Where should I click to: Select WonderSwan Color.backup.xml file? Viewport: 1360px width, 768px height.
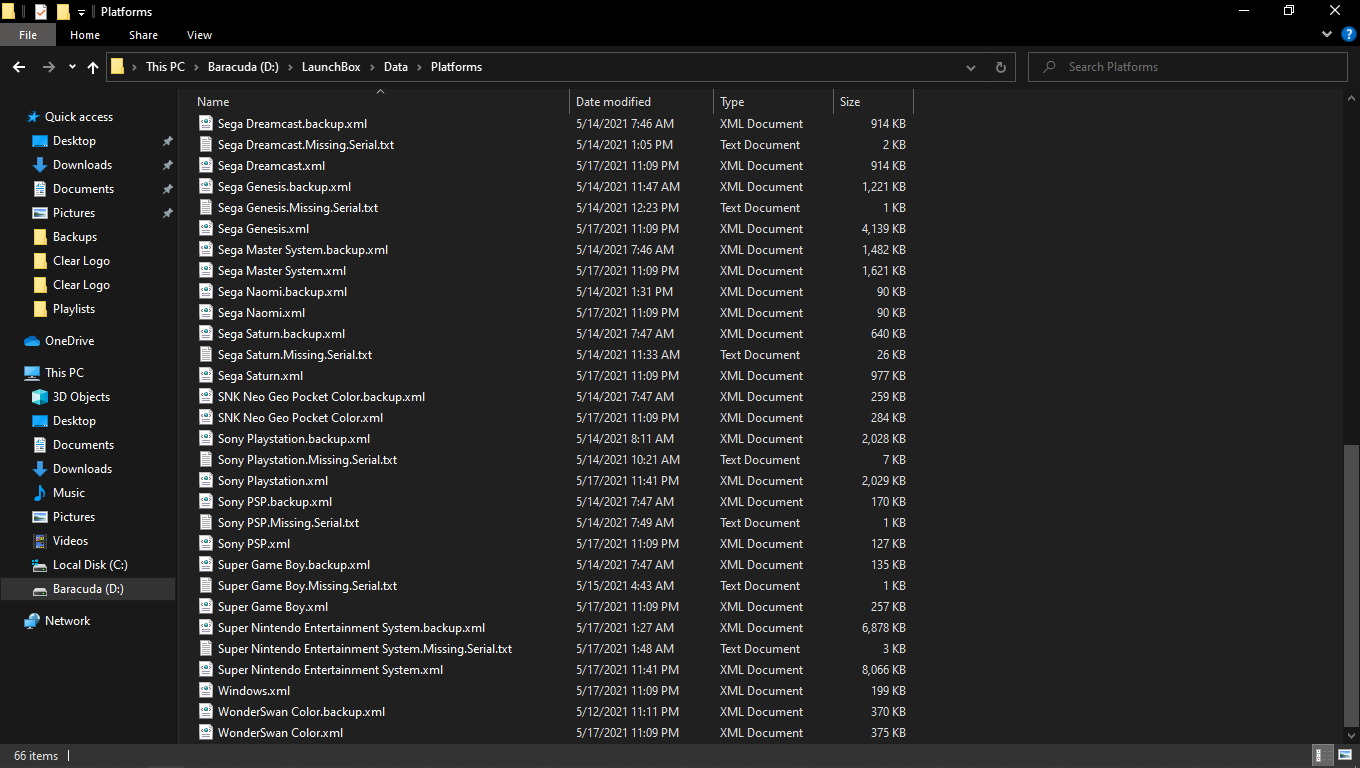pyautogui.click(x=301, y=712)
